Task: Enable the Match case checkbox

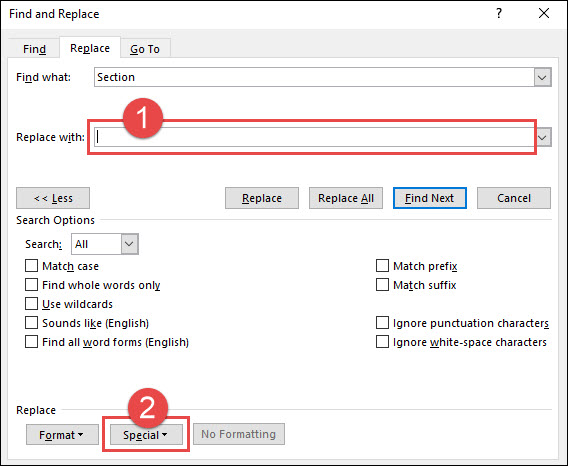Action: (x=32, y=266)
